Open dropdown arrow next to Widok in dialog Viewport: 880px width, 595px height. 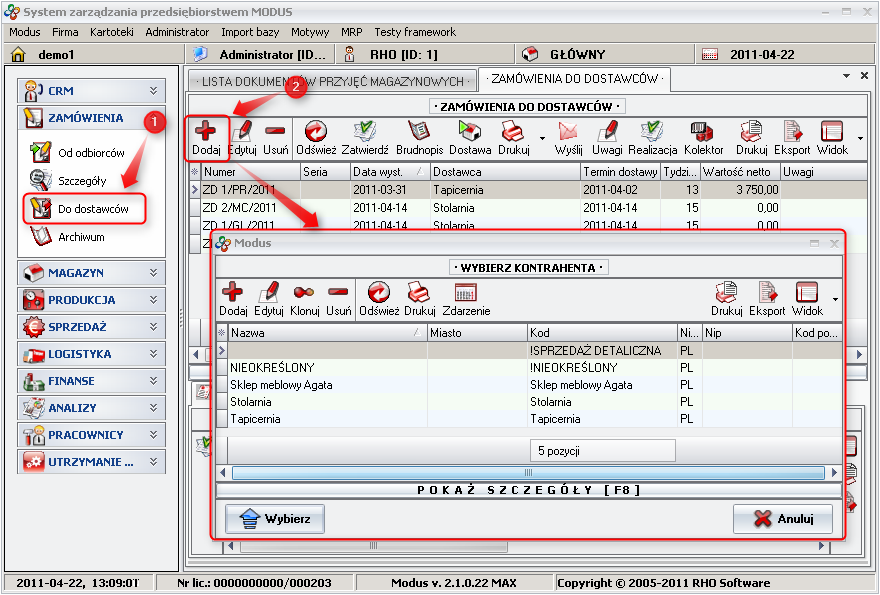coord(835,298)
